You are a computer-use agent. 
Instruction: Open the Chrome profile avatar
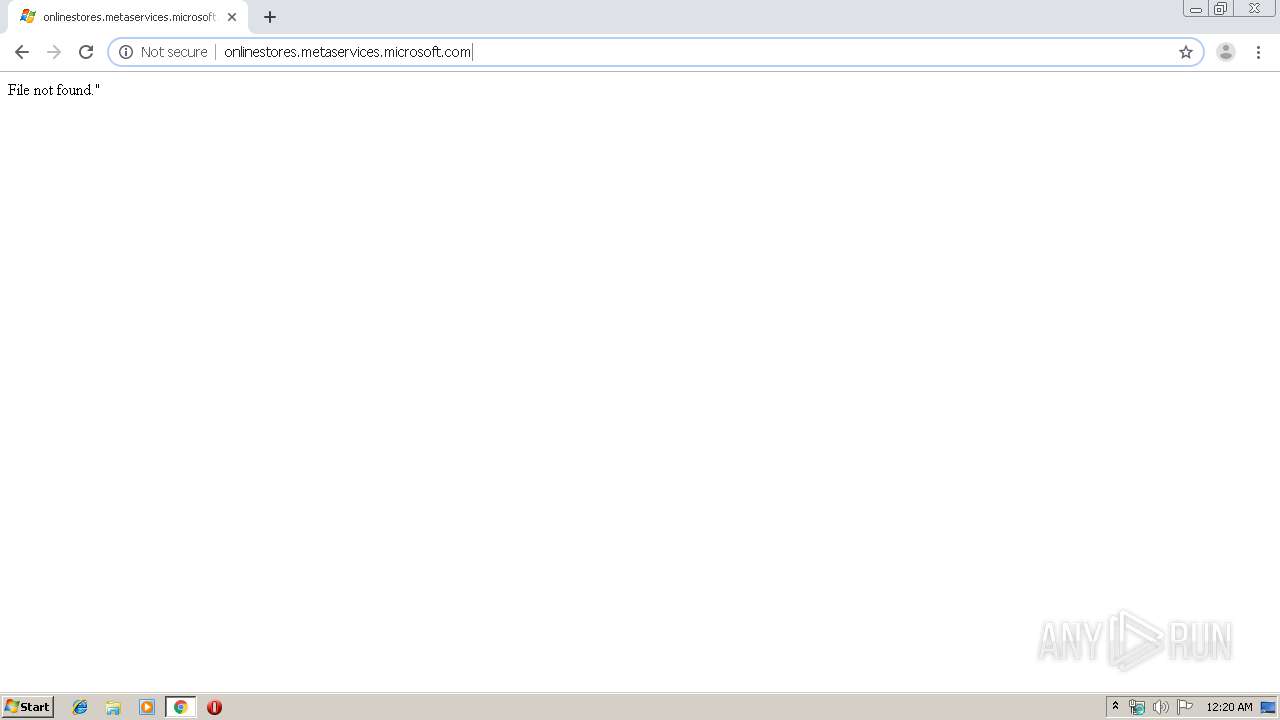pos(1226,52)
